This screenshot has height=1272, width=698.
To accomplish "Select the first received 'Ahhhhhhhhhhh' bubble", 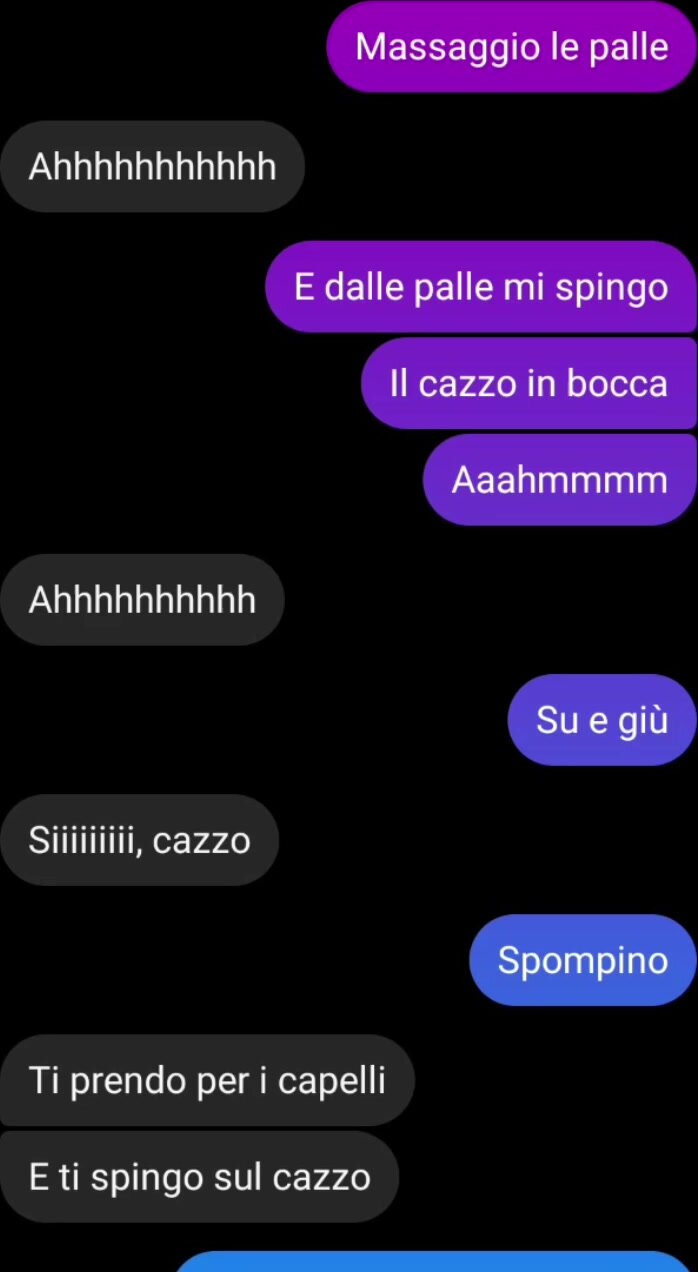I will tap(152, 167).
